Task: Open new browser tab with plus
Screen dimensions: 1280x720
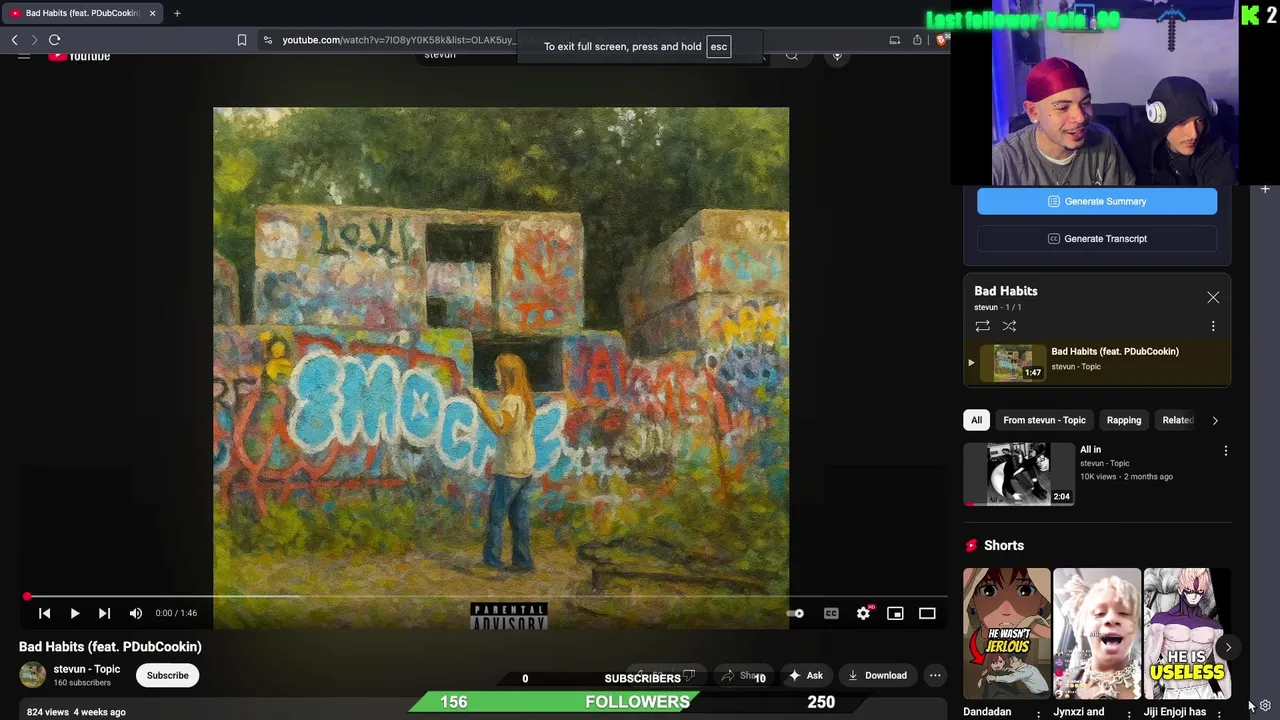Action: click(177, 13)
